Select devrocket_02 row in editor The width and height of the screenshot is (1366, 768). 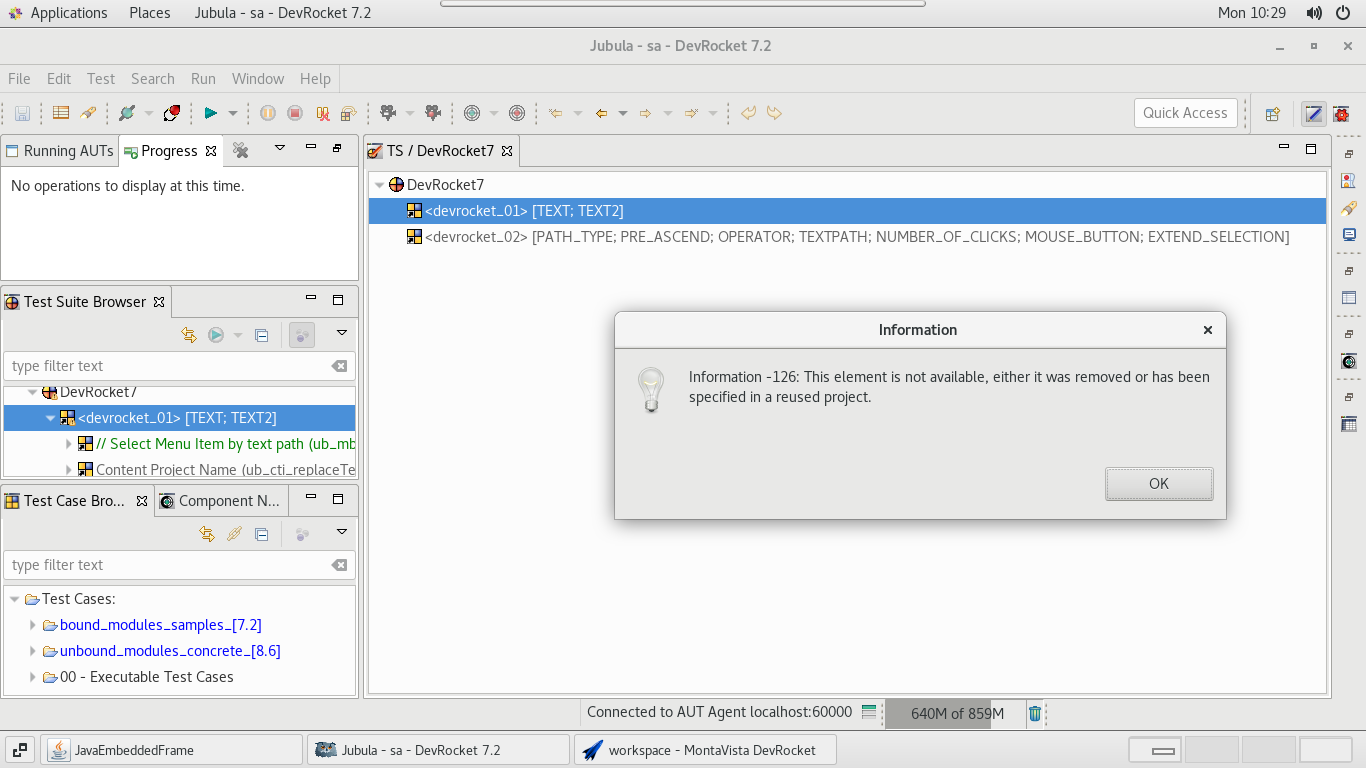pos(847,237)
